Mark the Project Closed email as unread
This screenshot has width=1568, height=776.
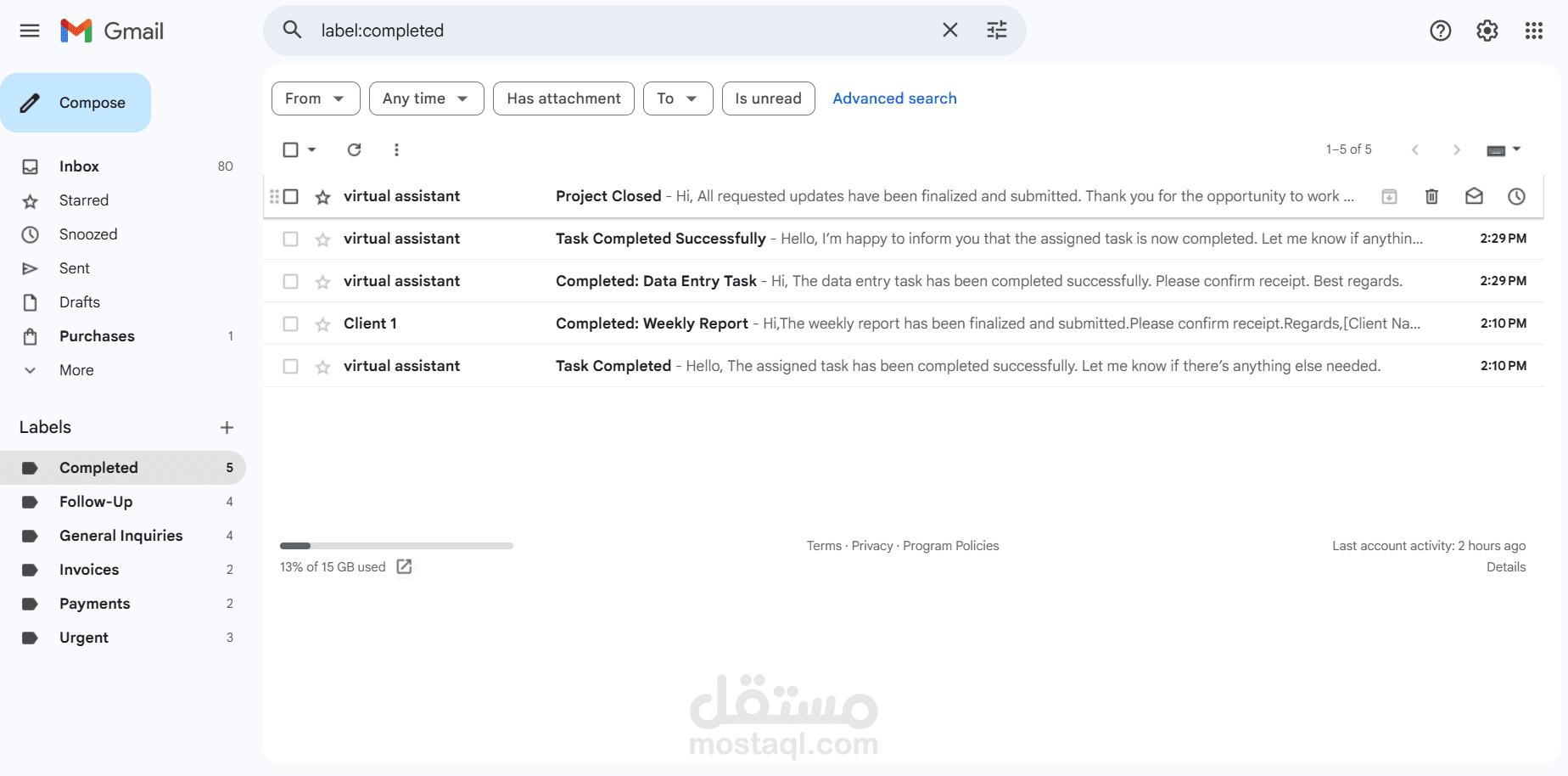click(1475, 196)
